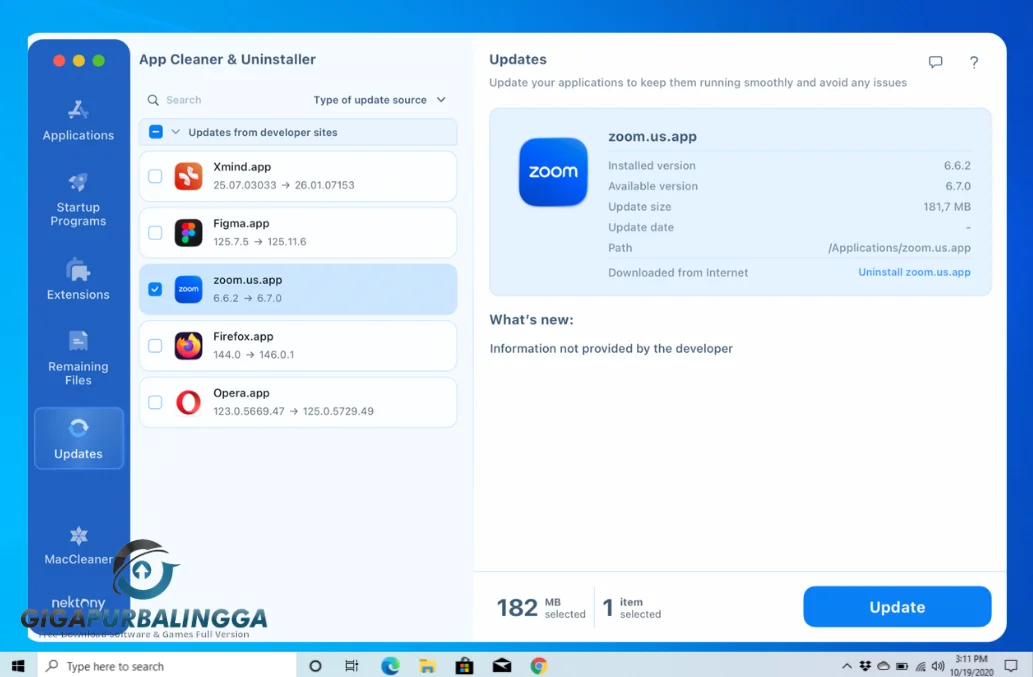Screen dimensions: 1033x677
Task: Toggle the Opera.app checkbox
Action: [155, 402]
